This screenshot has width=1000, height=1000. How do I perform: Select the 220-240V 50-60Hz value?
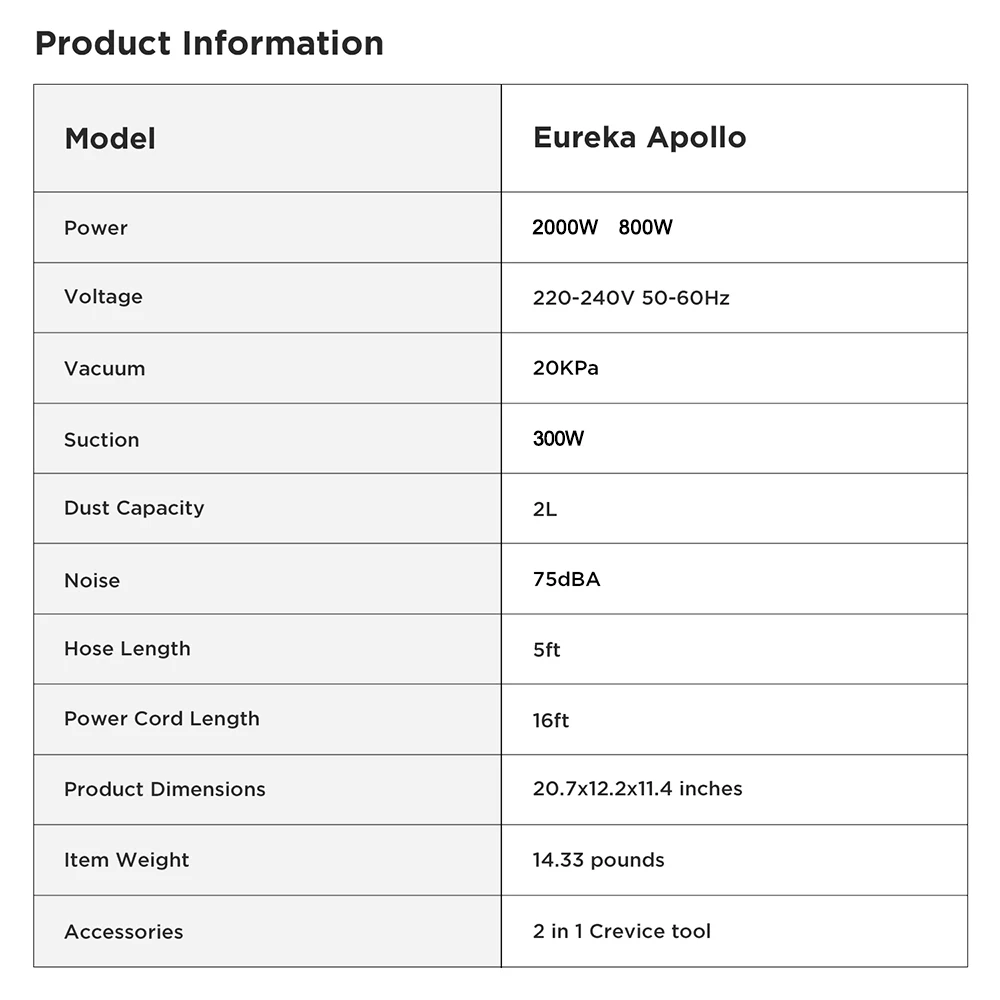pyautogui.click(x=631, y=298)
